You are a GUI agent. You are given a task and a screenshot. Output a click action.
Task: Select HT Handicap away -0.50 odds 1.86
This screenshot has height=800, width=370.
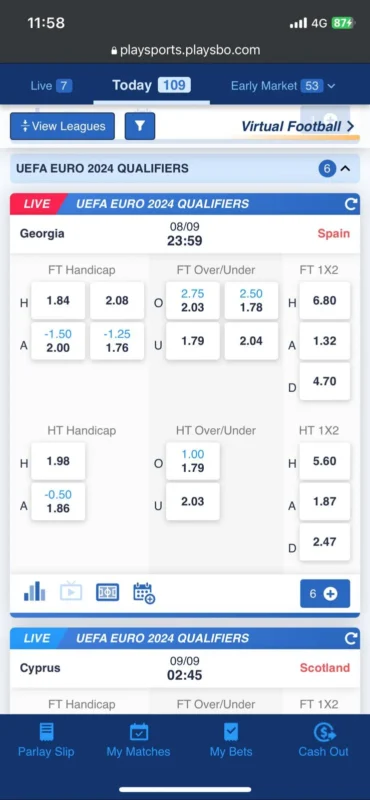58,502
